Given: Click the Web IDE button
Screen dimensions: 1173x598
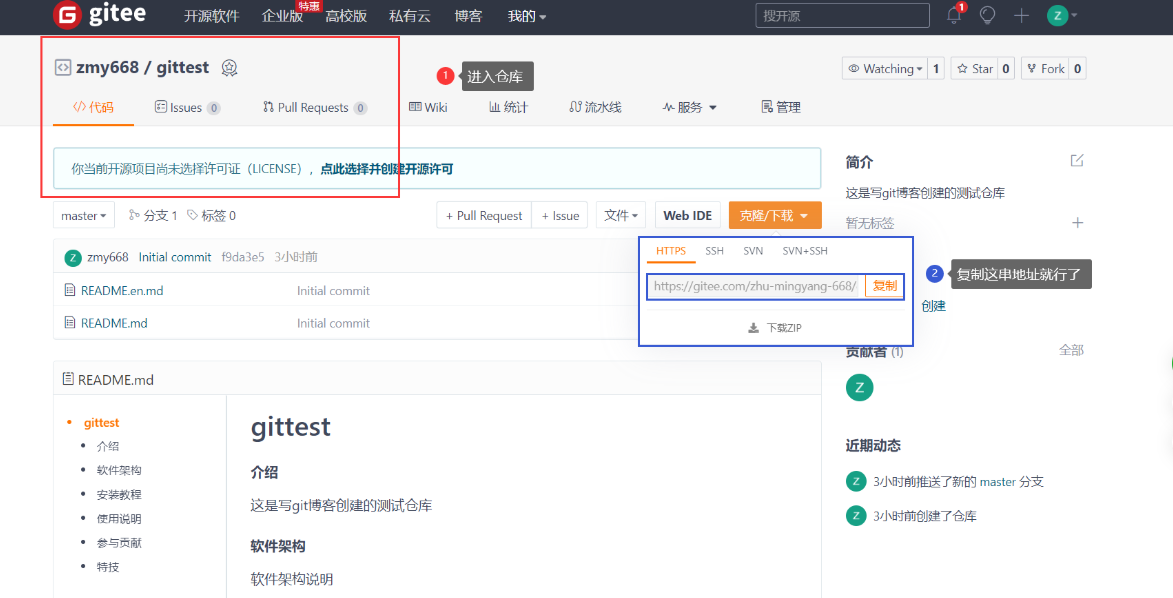Looking at the screenshot, I should [x=687, y=216].
